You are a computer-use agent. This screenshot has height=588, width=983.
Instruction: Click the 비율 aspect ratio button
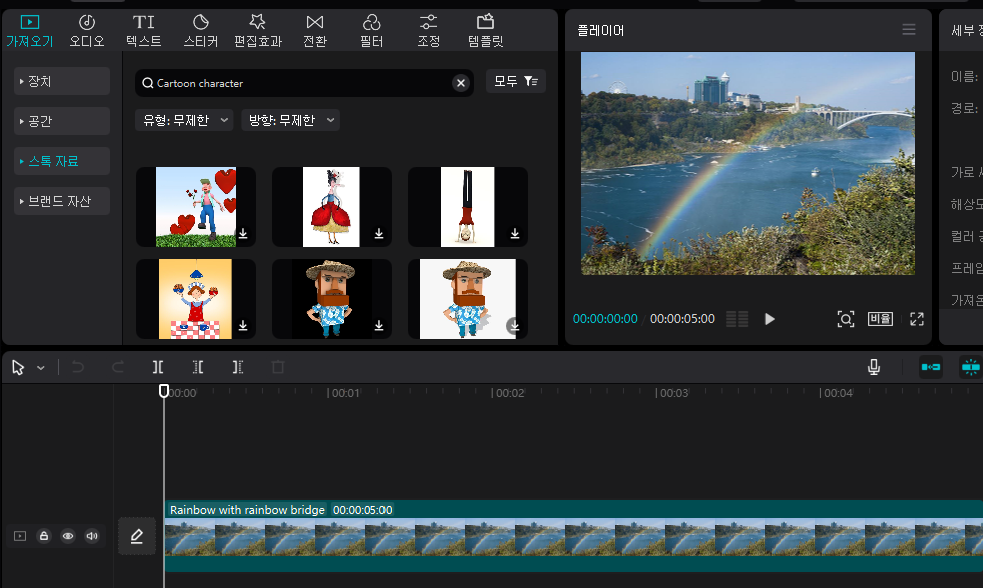[880, 319]
